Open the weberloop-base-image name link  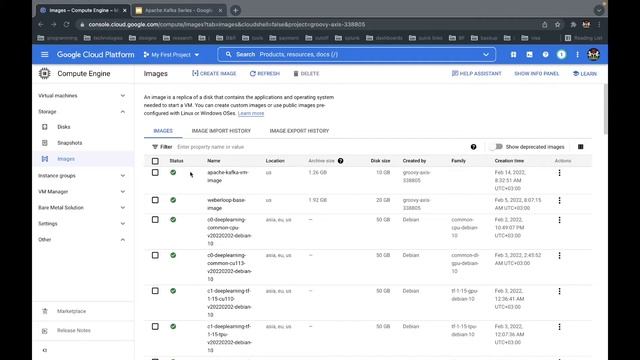tap(226, 204)
